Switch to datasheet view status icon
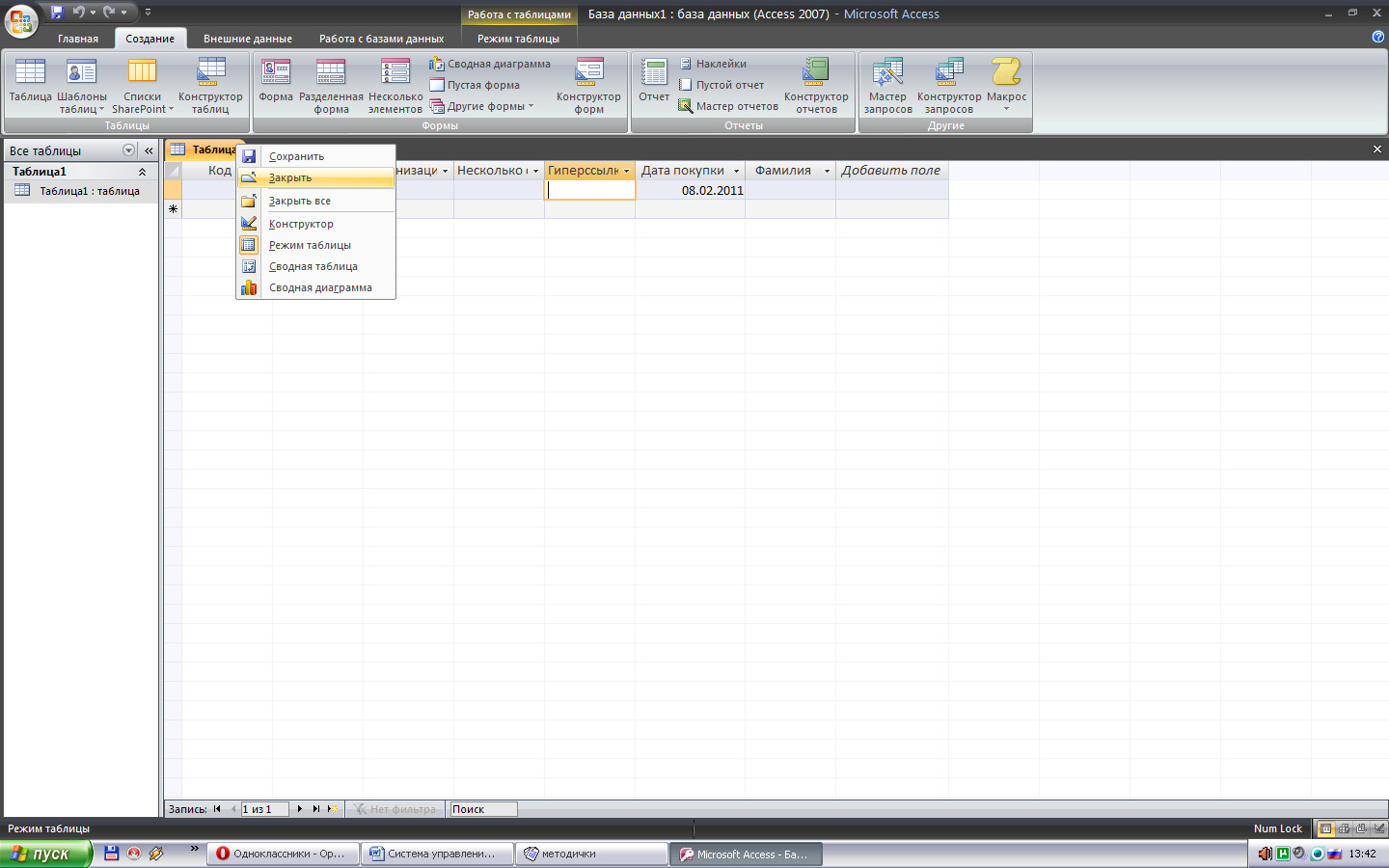 pyautogui.click(x=1326, y=828)
